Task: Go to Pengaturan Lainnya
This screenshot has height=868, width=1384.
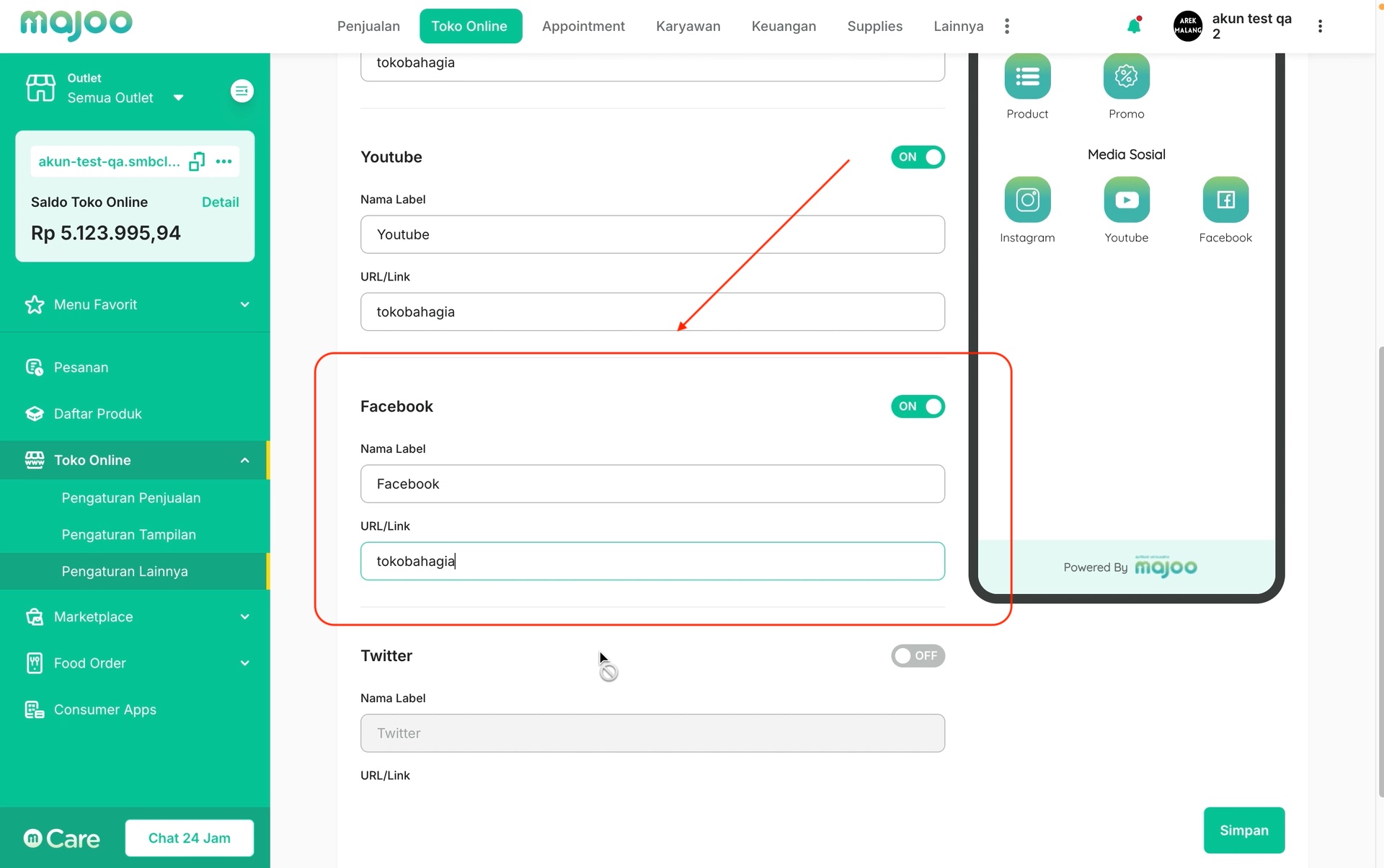Action: tap(125, 572)
